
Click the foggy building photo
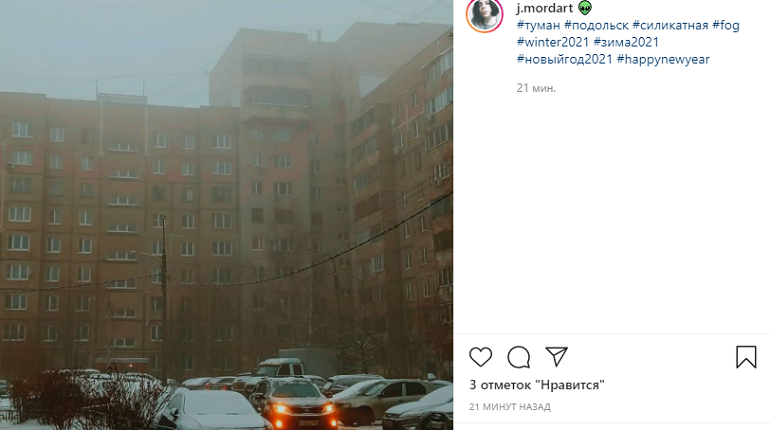226,215
